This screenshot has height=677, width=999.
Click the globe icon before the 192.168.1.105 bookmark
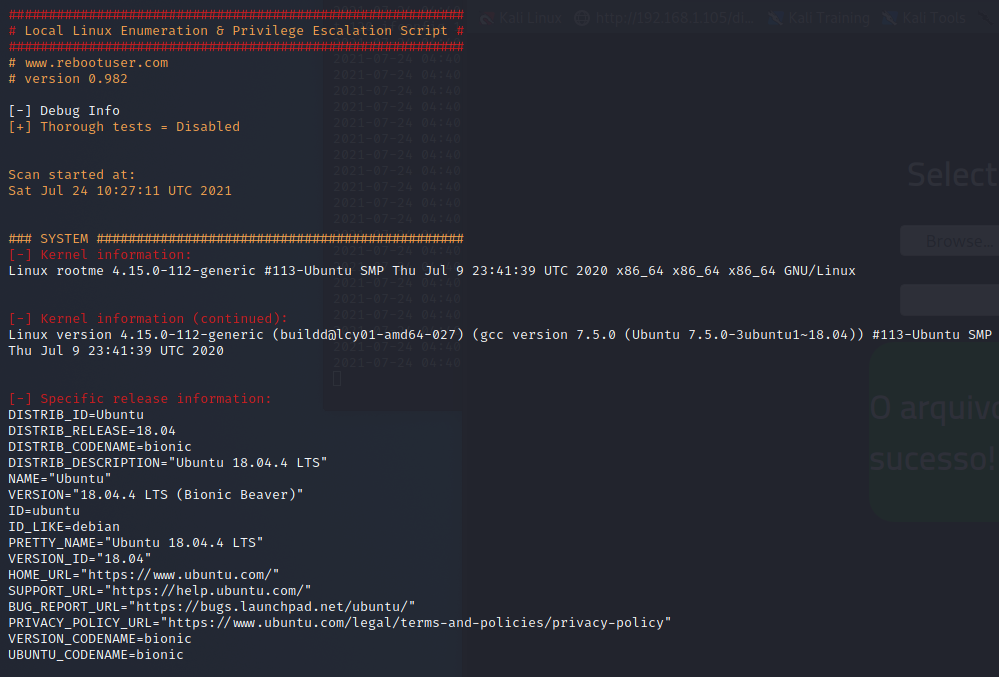[582, 18]
